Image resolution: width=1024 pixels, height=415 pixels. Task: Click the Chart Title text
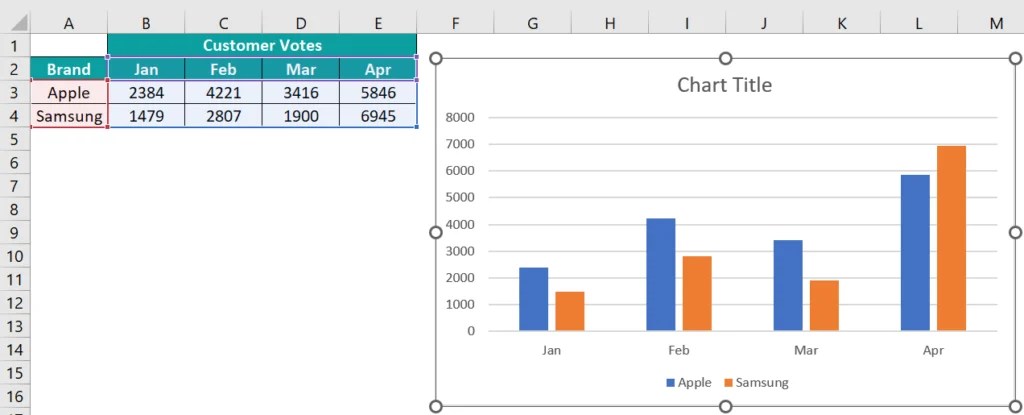coord(724,84)
